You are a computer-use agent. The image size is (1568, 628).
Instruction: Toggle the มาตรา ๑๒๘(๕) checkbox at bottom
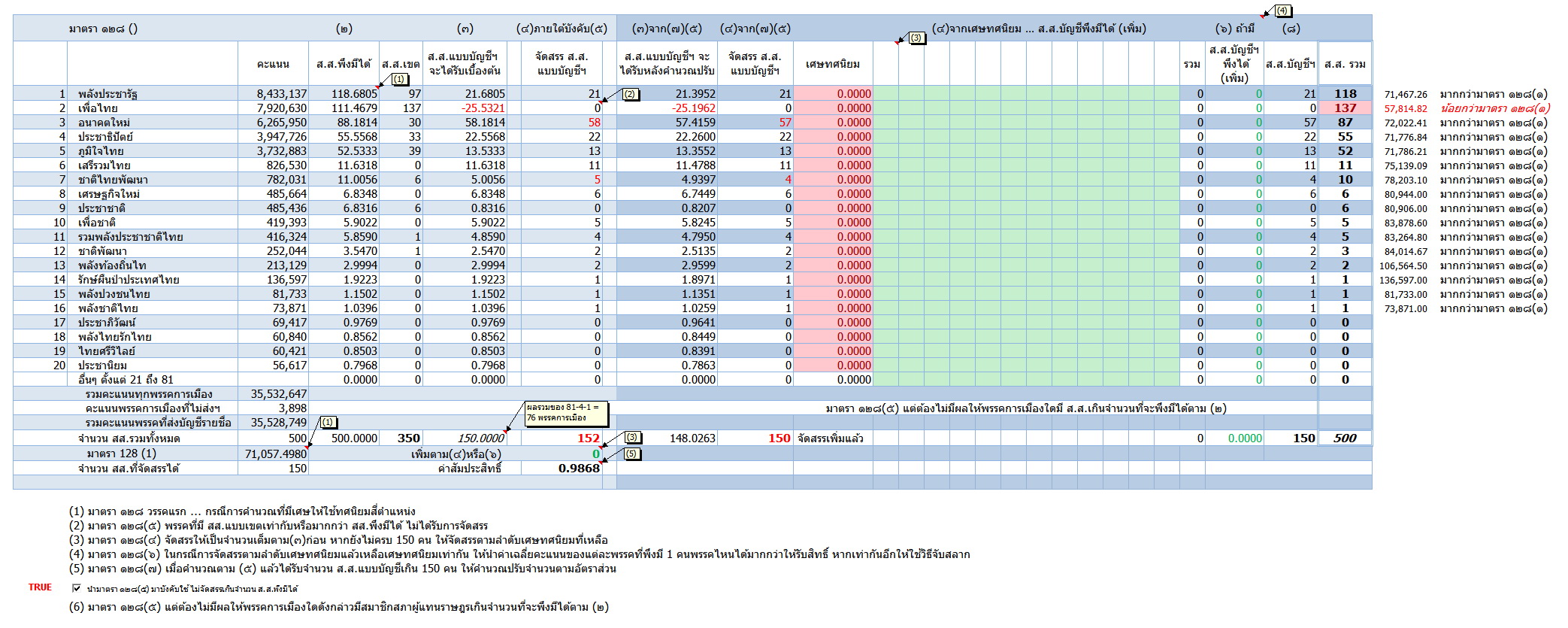76,588
